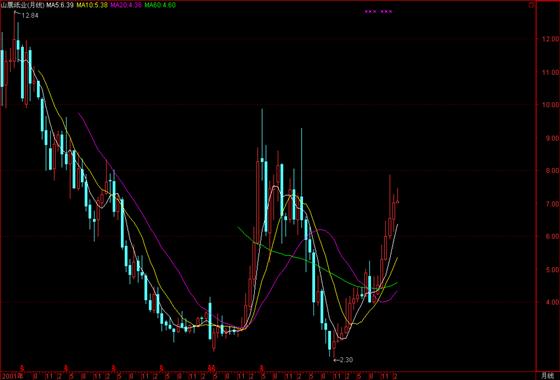The image size is (560, 380).
Task: Click the 月线 period label at bottom-right
Action: (547, 375)
